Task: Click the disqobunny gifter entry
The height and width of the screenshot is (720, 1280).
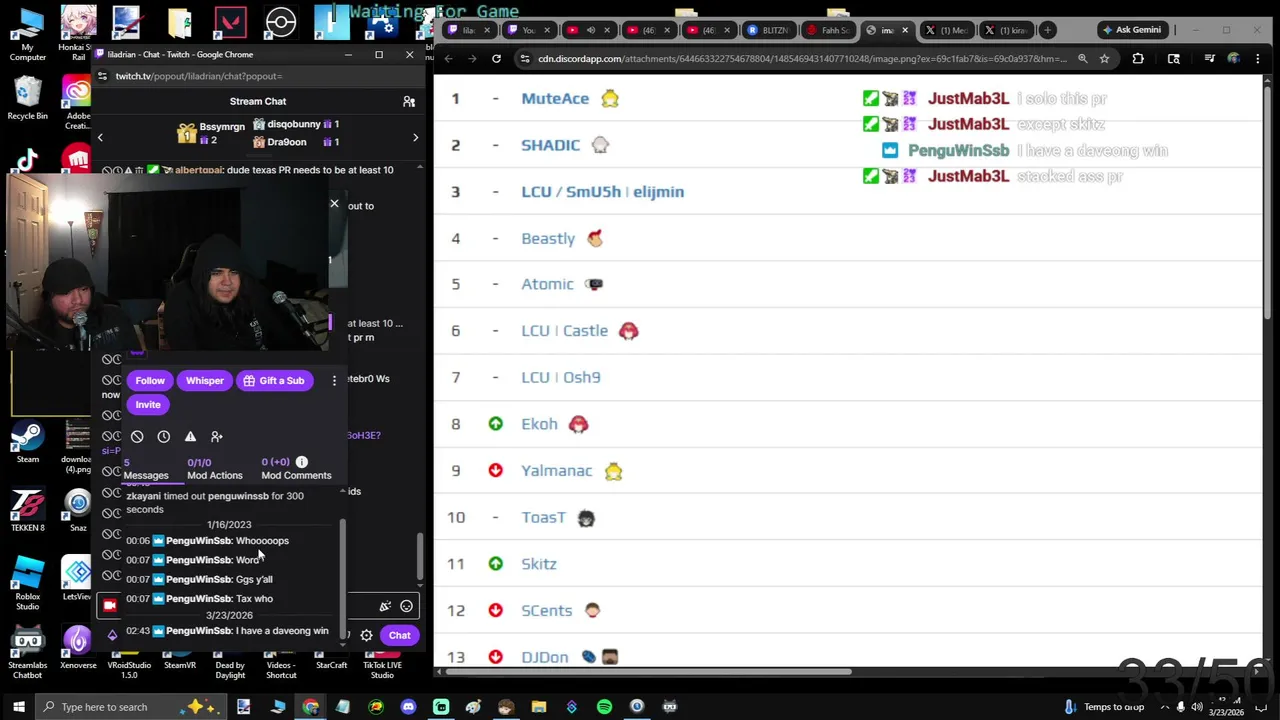Action: (296, 124)
